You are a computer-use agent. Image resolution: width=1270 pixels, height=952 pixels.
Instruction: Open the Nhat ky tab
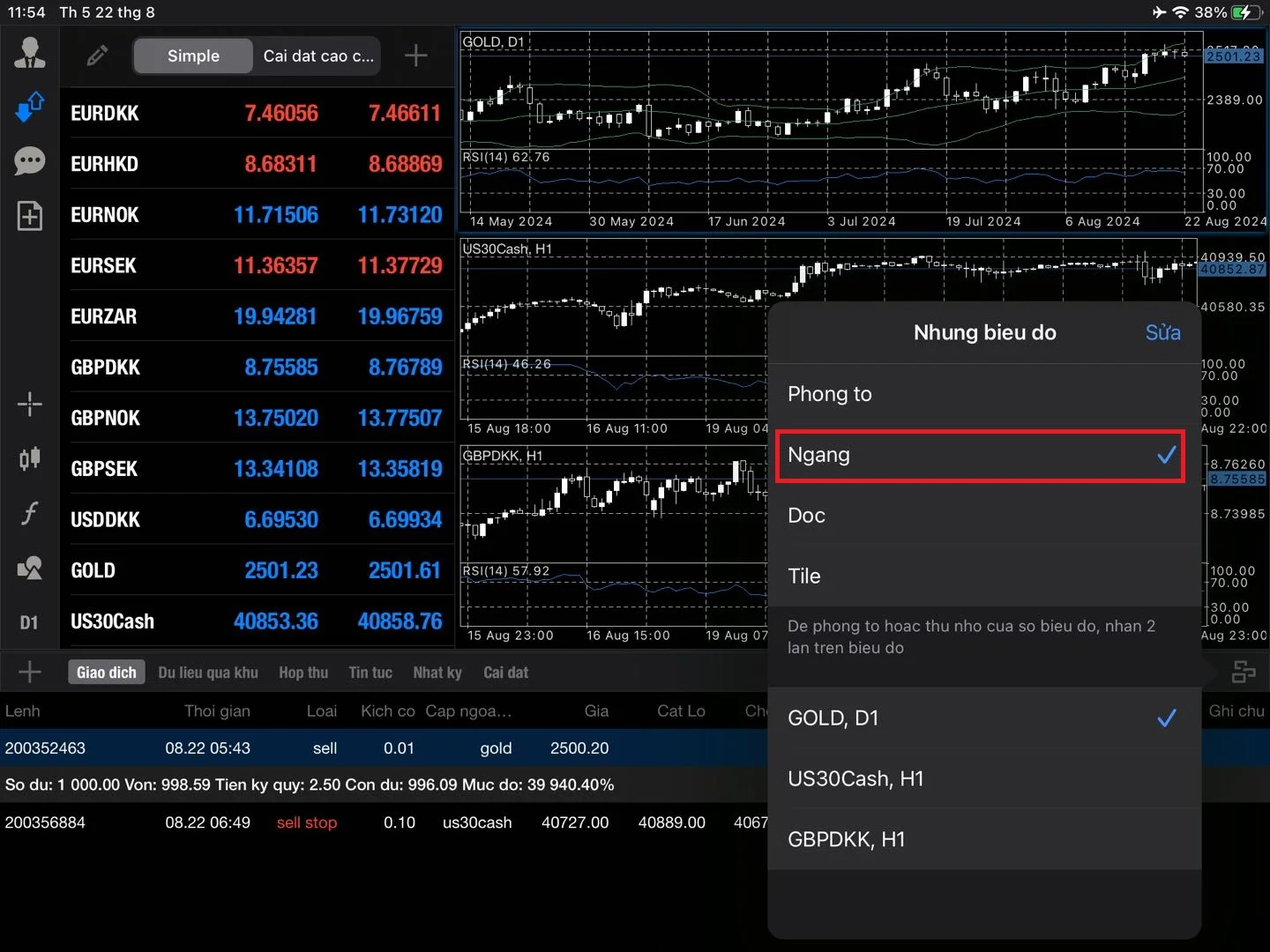pyautogui.click(x=437, y=673)
